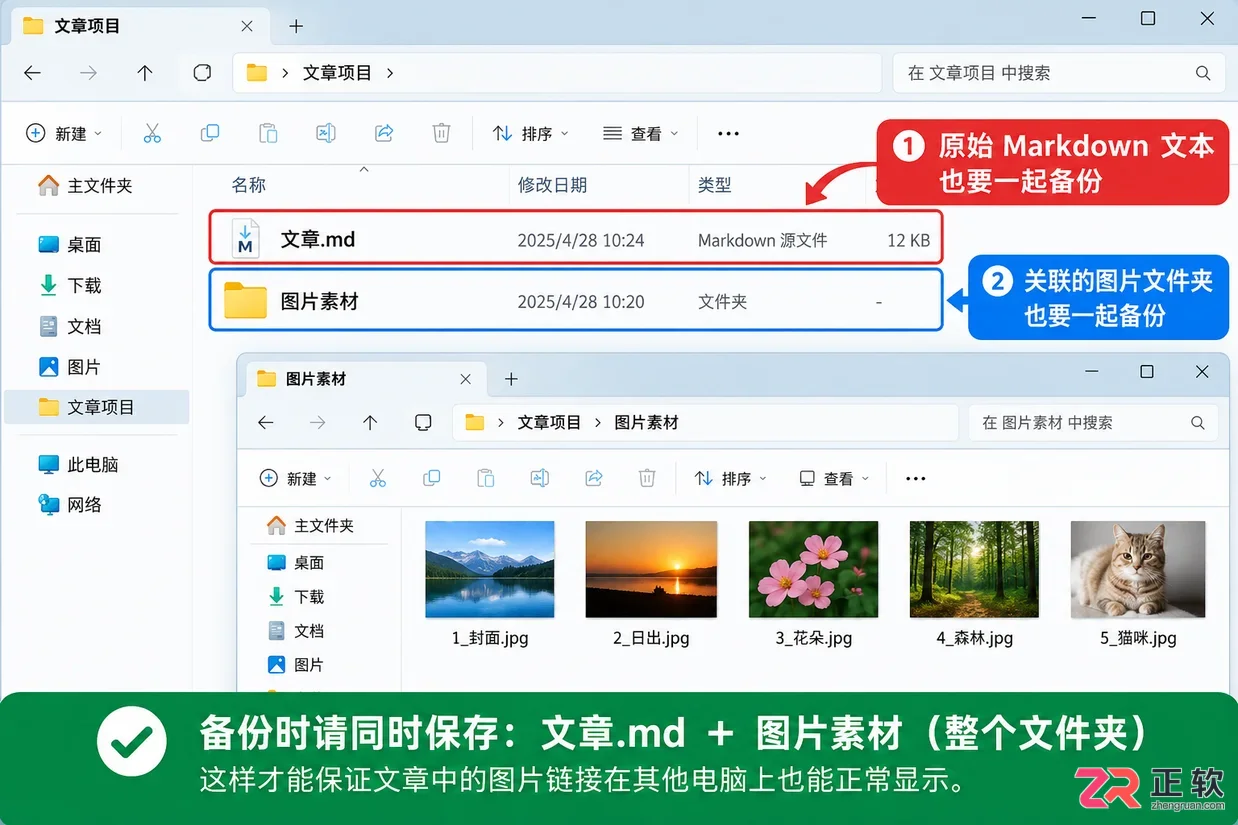Select 文章项目 in left sidebar
Viewport: 1238px width, 825px height.
point(97,407)
